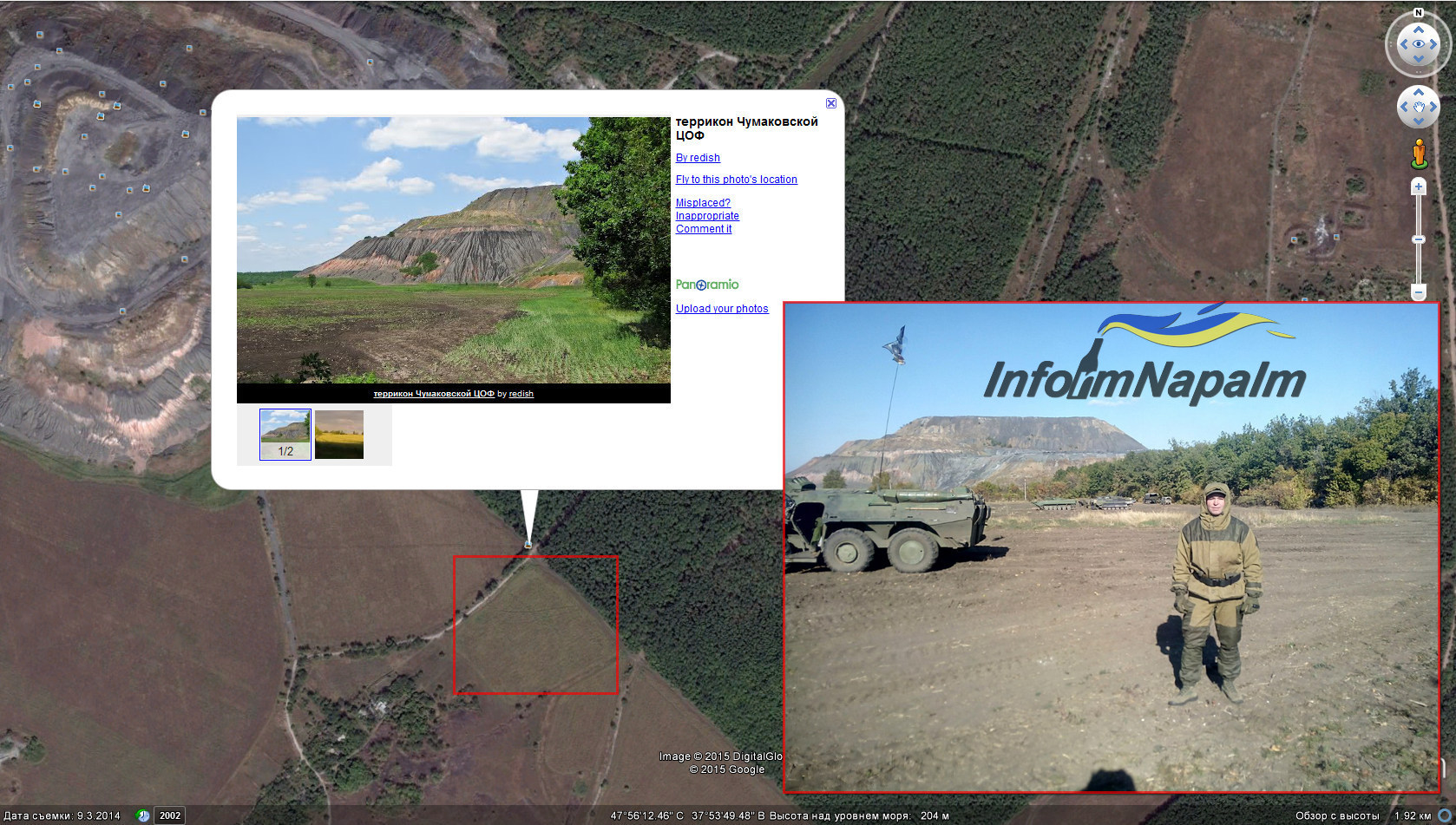Report photo via the 'Misplaced?' link
Viewport: 1456px width, 825px height.
click(703, 203)
